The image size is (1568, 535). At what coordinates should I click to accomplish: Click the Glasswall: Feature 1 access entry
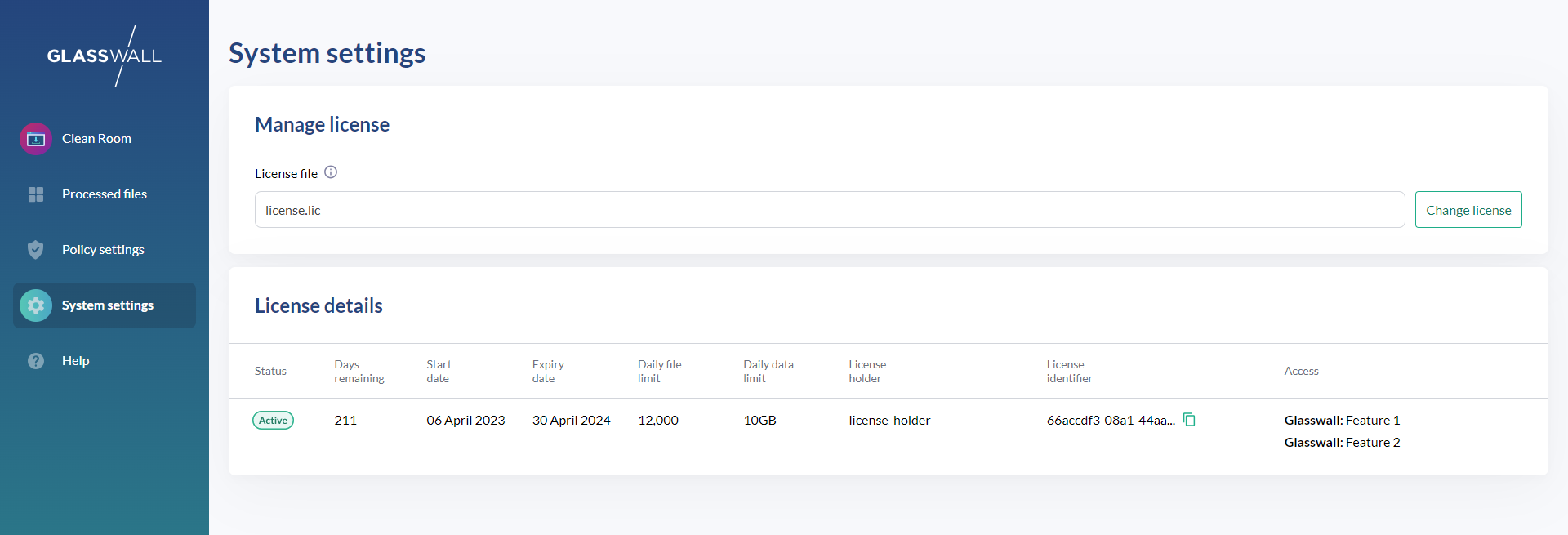tap(1342, 421)
